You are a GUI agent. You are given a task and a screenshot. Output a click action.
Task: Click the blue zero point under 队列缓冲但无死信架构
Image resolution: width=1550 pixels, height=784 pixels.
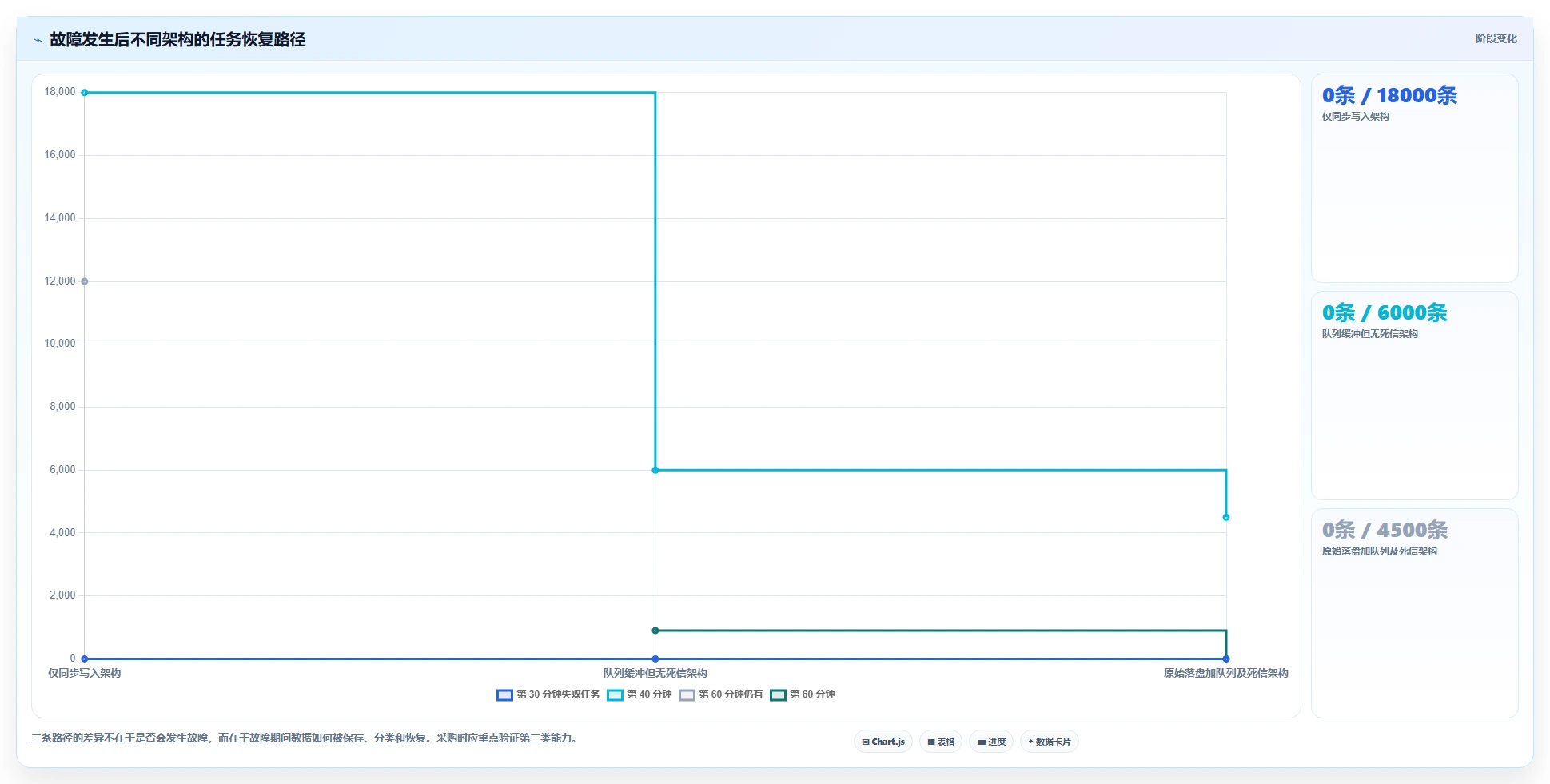pyautogui.click(x=655, y=659)
